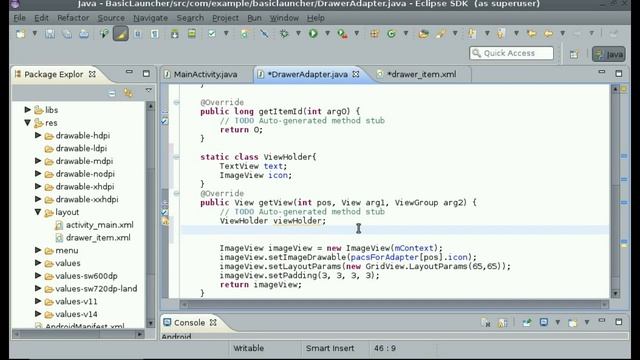Switch to the MainActivity.java tab

(205, 74)
